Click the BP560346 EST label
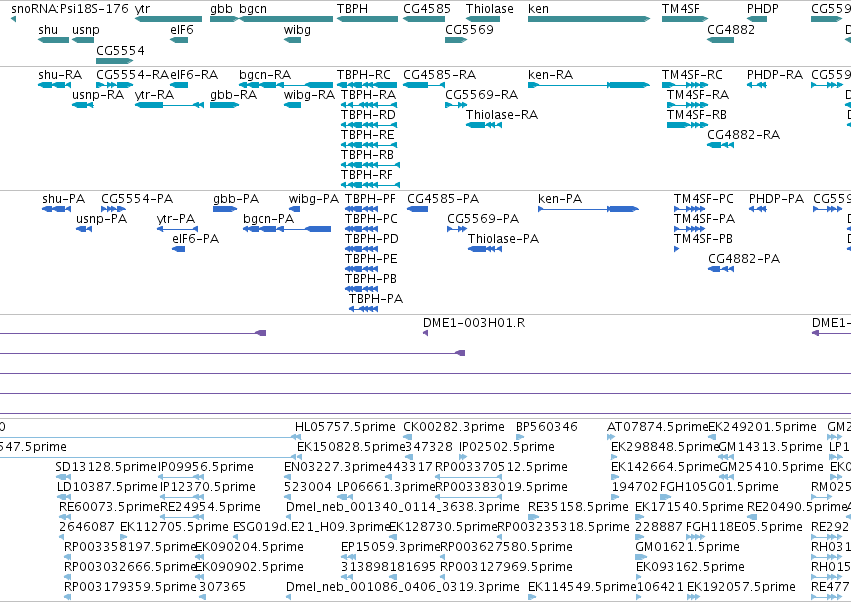851x602 pixels. point(547,427)
